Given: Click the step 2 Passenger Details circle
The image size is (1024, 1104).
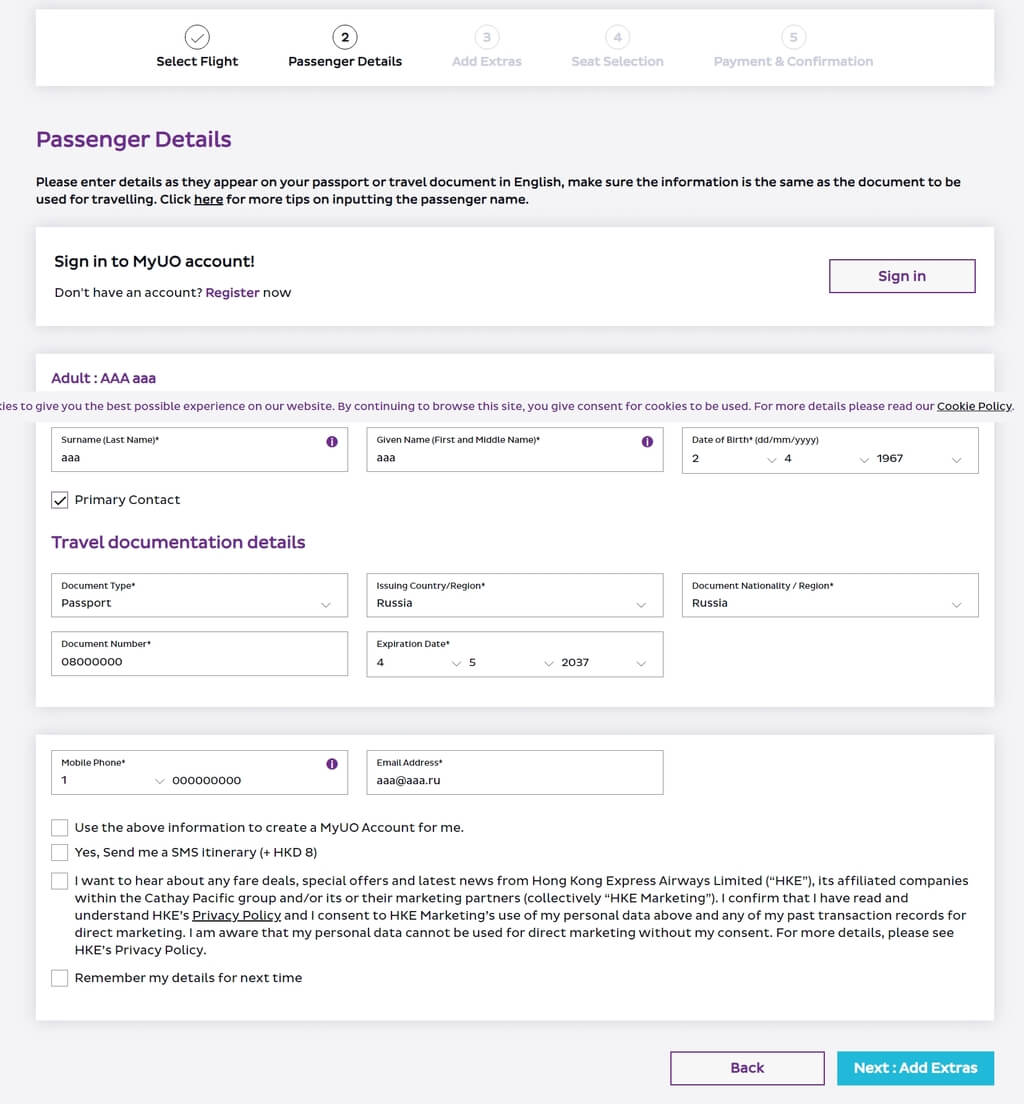Looking at the screenshot, I should [x=345, y=37].
